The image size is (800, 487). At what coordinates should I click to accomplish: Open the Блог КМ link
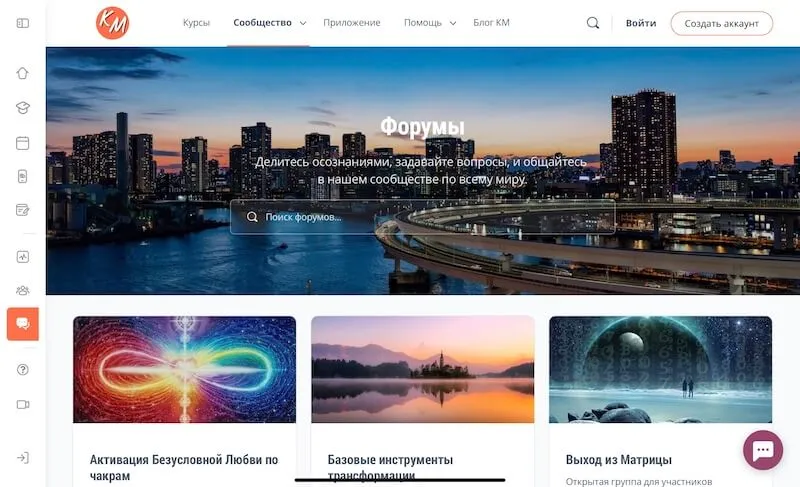coord(491,23)
